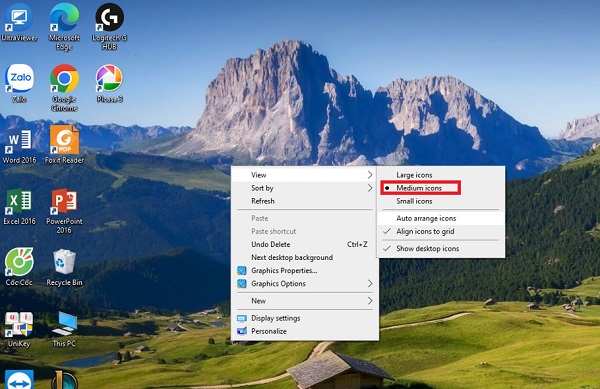This screenshot has width=600, height=389.
Task: Choose Large icons view option
Action: 441,175
